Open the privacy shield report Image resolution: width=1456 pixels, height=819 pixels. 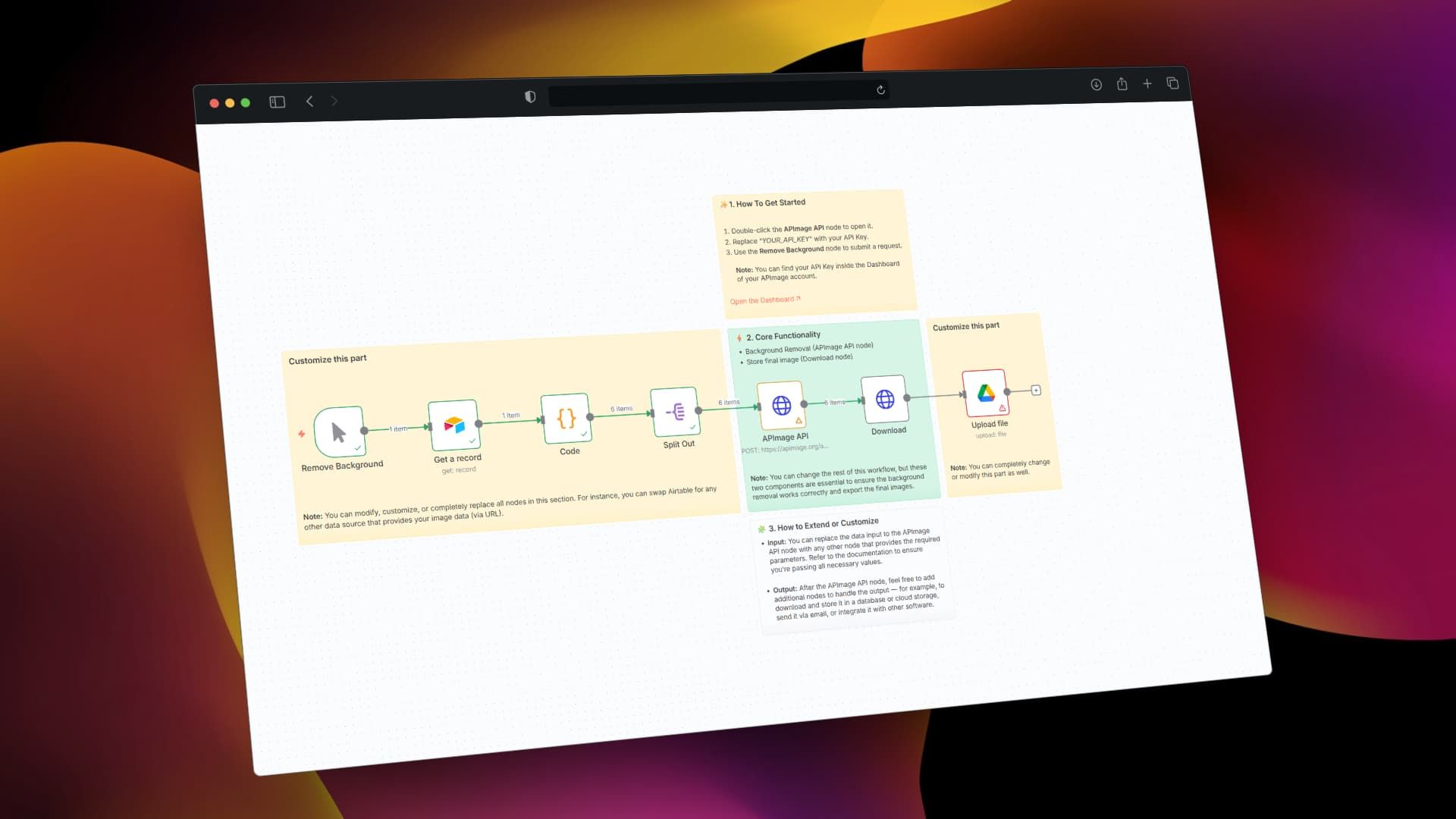coord(530,96)
